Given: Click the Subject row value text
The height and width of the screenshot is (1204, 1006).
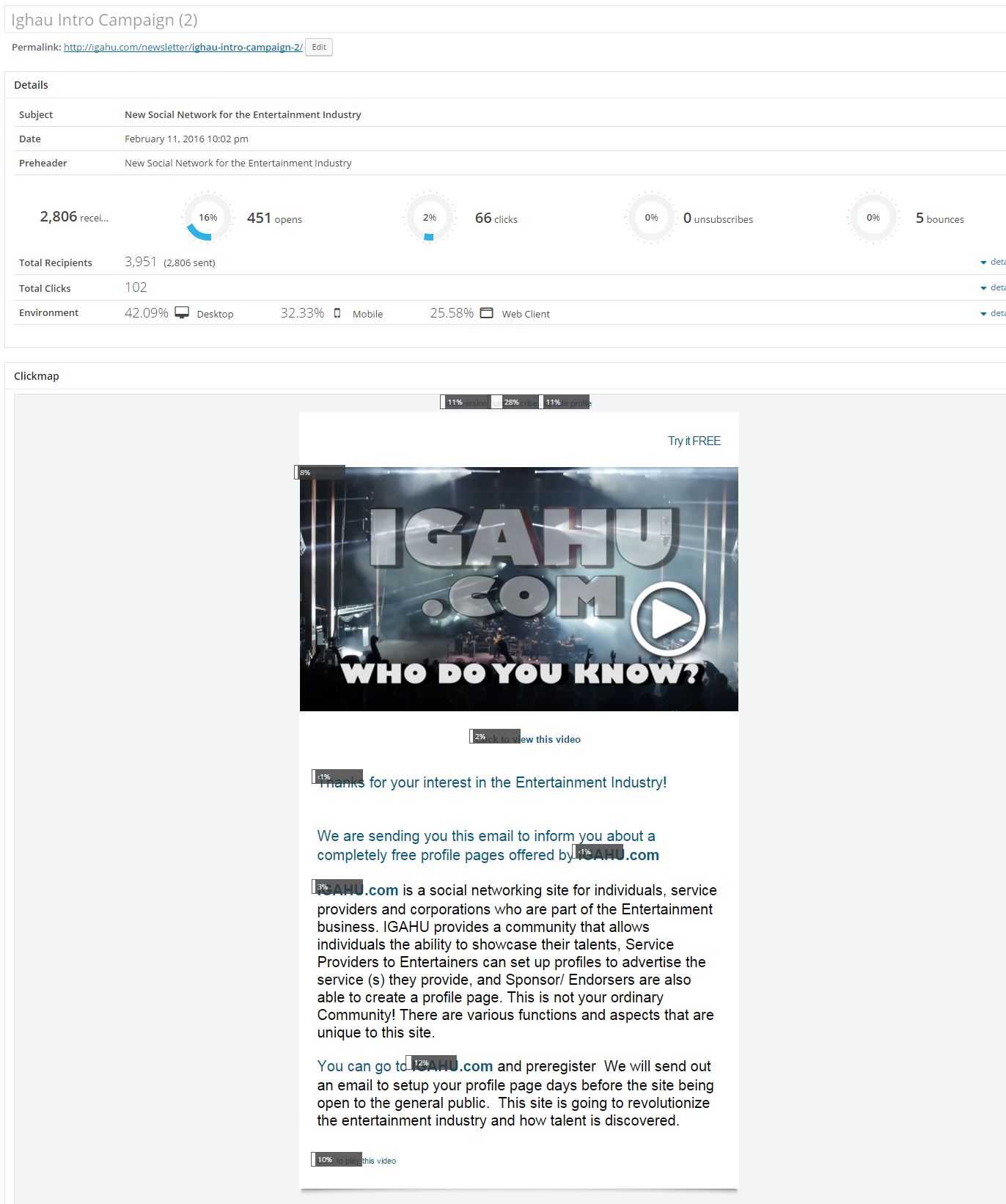Looking at the screenshot, I should click(x=243, y=114).
